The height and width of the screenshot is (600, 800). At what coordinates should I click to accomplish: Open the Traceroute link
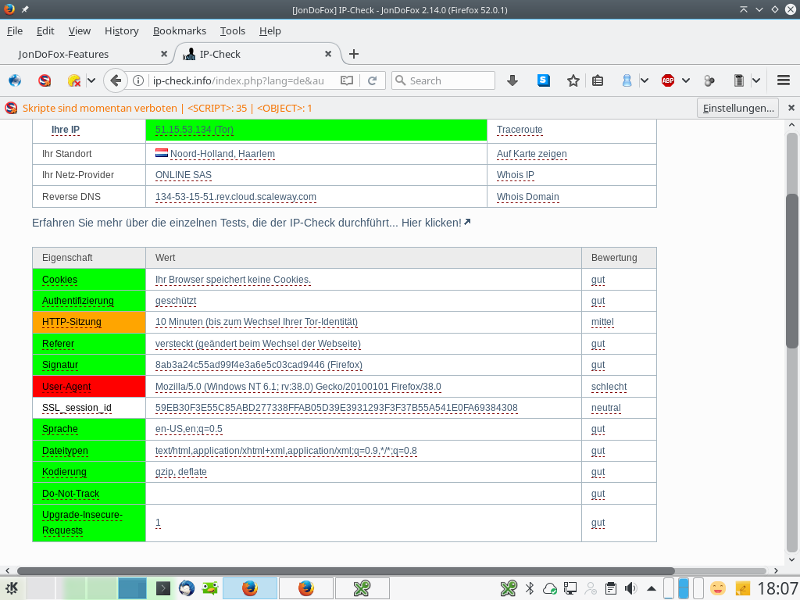(519, 130)
